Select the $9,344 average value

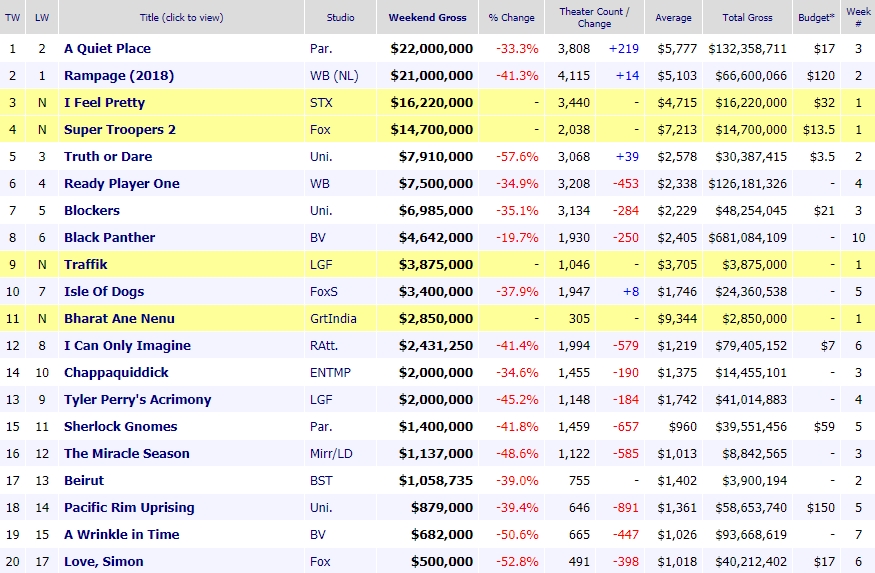[x=677, y=319]
